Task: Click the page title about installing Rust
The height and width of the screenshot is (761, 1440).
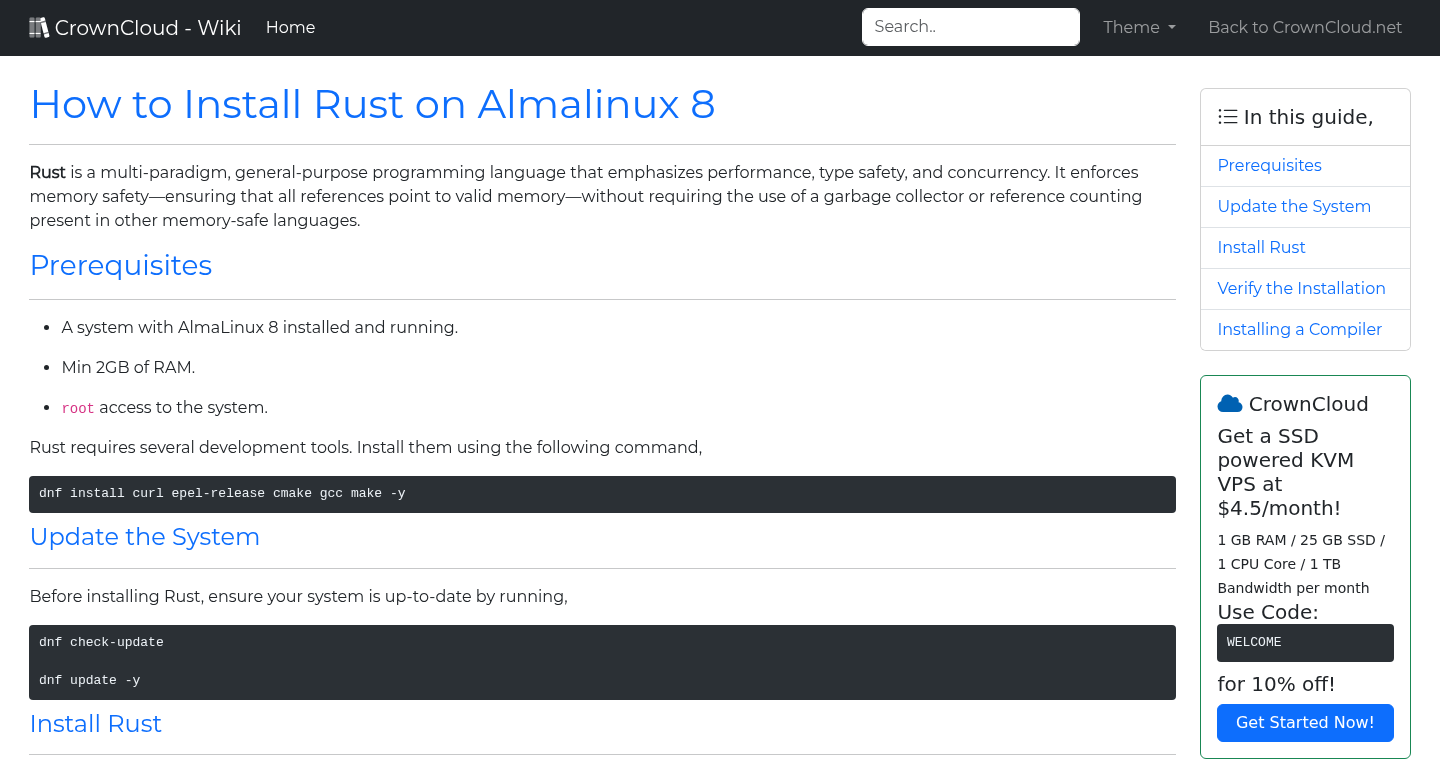Action: click(x=372, y=104)
